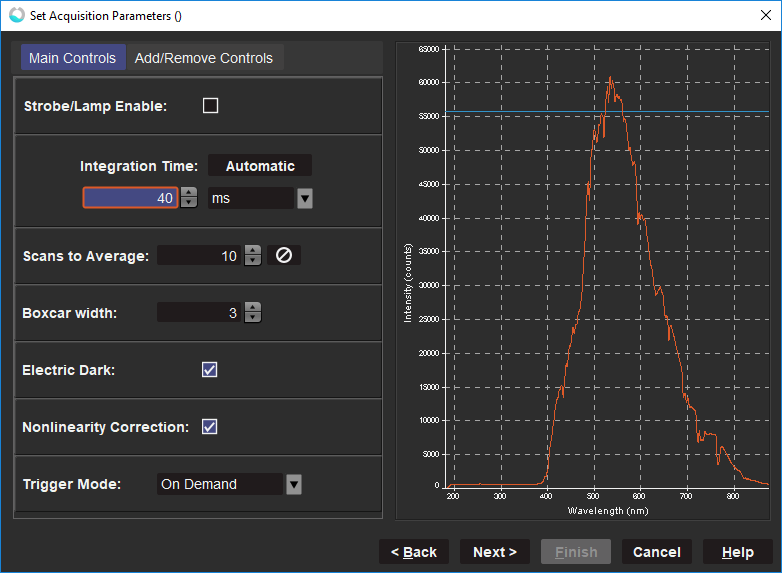Decrease the Boxcar width value
This screenshot has height=573, width=782.
(253, 318)
